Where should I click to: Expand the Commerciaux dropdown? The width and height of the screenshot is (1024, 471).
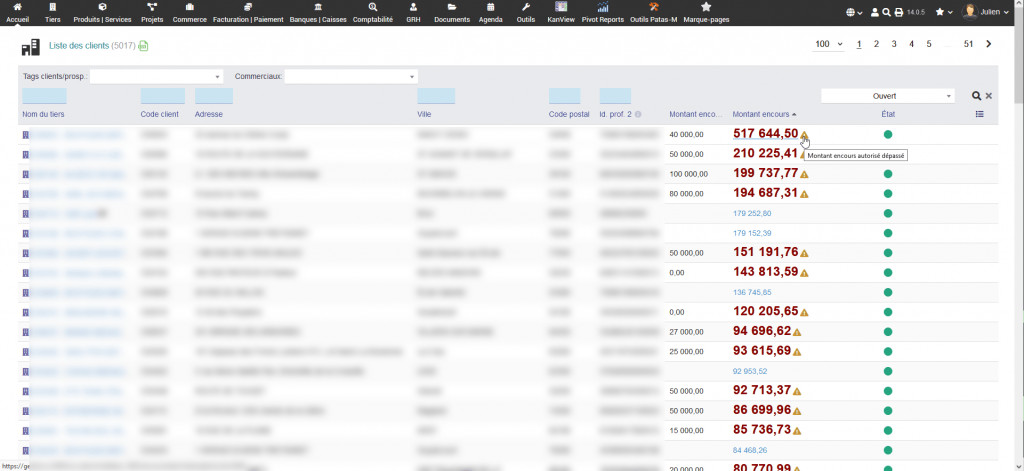(351, 77)
